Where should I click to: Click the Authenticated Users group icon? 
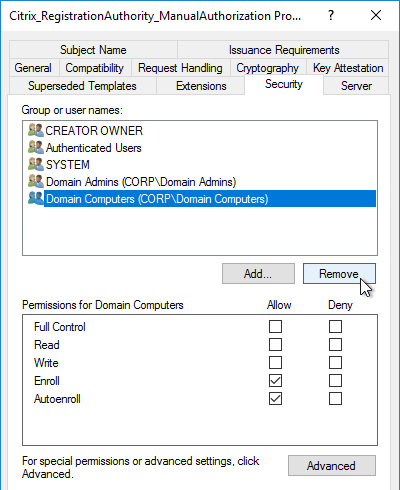coord(36,147)
